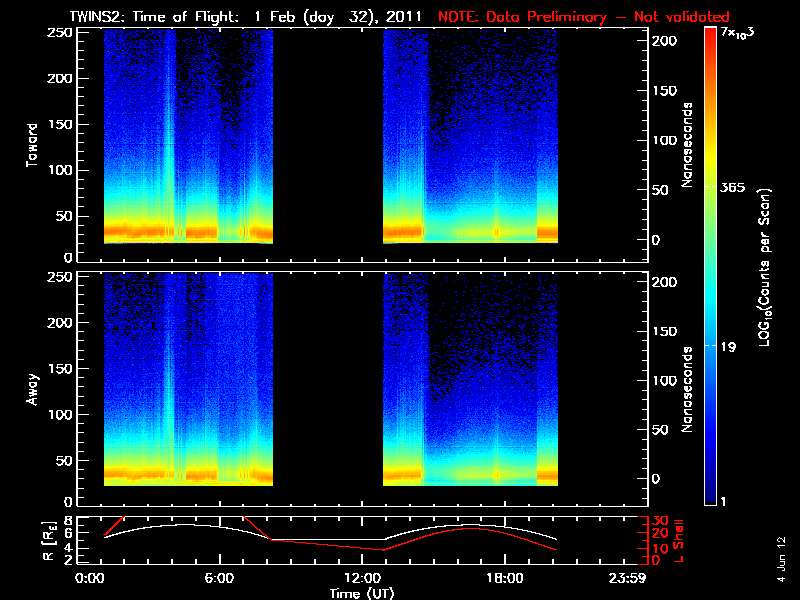The height and width of the screenshot is (600, 800).
Task: Click the Away panel y-axis label
Action: click(x=33, y=389)
